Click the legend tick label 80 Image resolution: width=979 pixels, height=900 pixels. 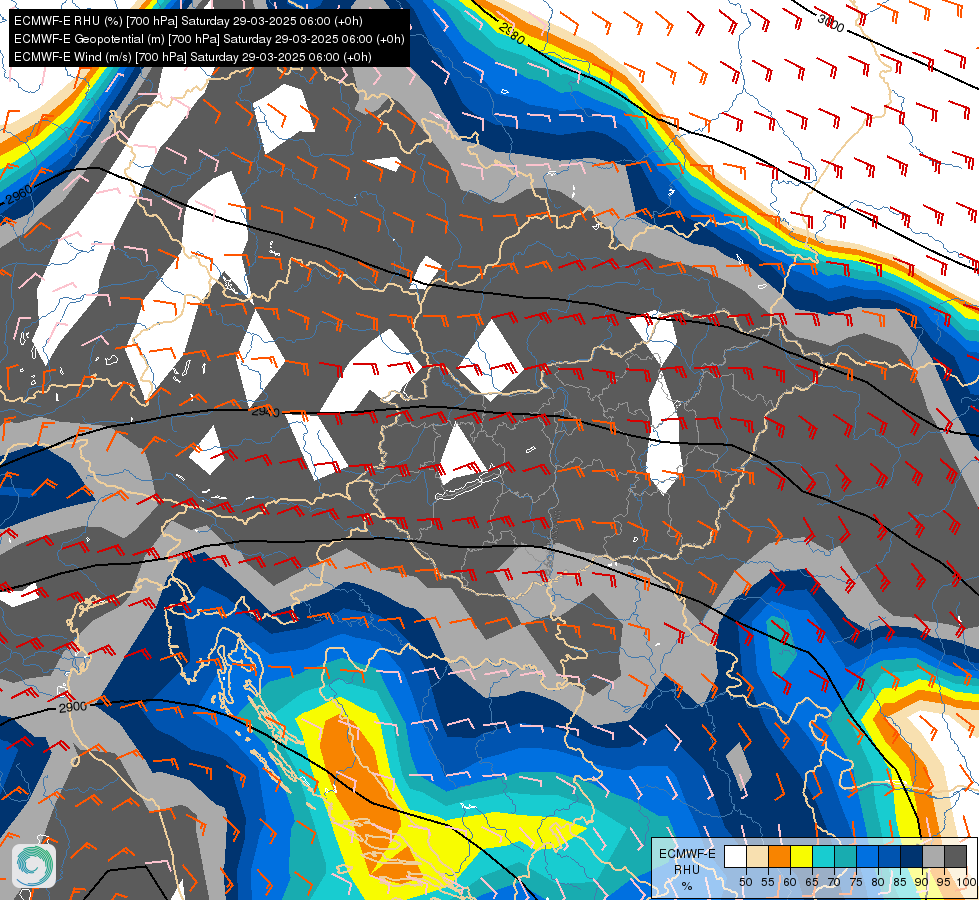tap(878, 882)
